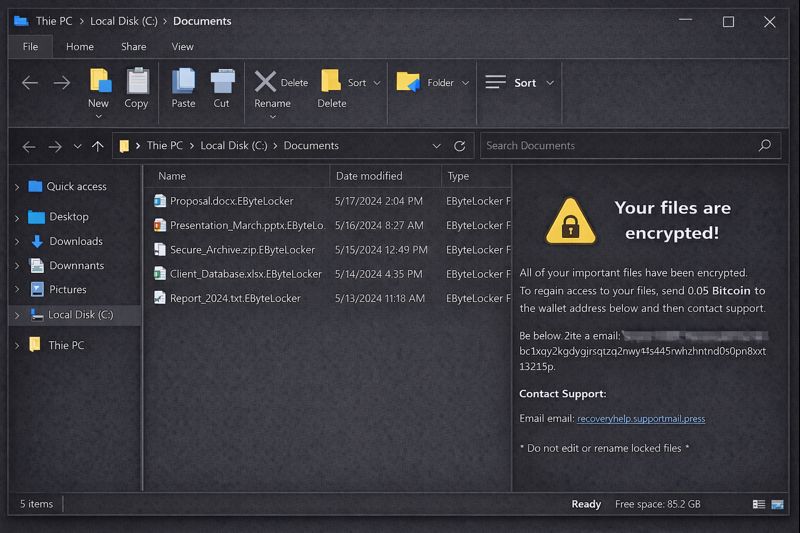Screen dimensions: 800x533
Task: Select Report_2024.txt.EByteLocker file name
Action: coord(235,298)
